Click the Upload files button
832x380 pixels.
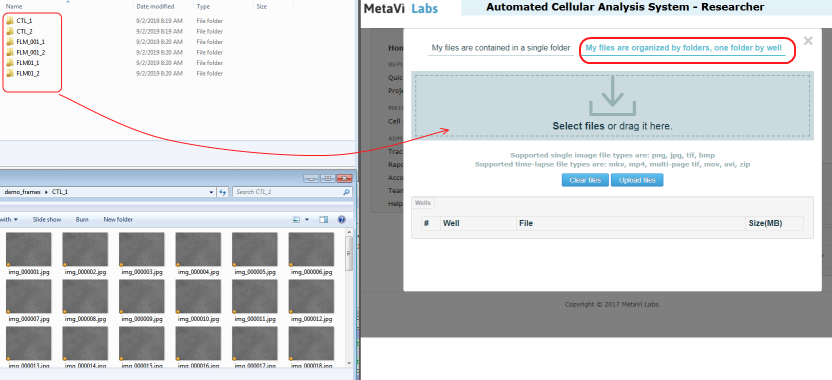click(x=637, y=180)
